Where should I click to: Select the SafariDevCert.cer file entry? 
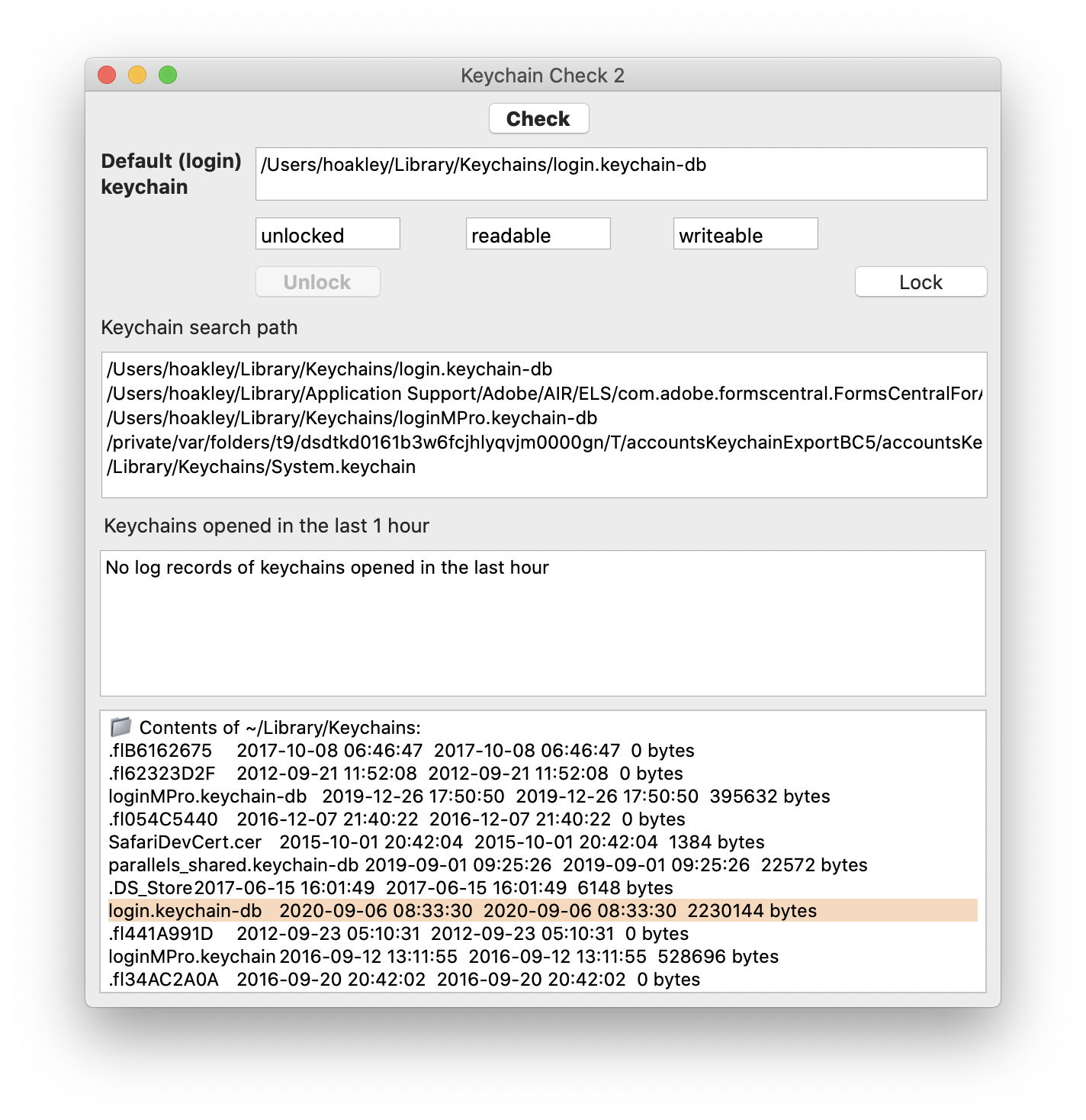coord(185,842)
